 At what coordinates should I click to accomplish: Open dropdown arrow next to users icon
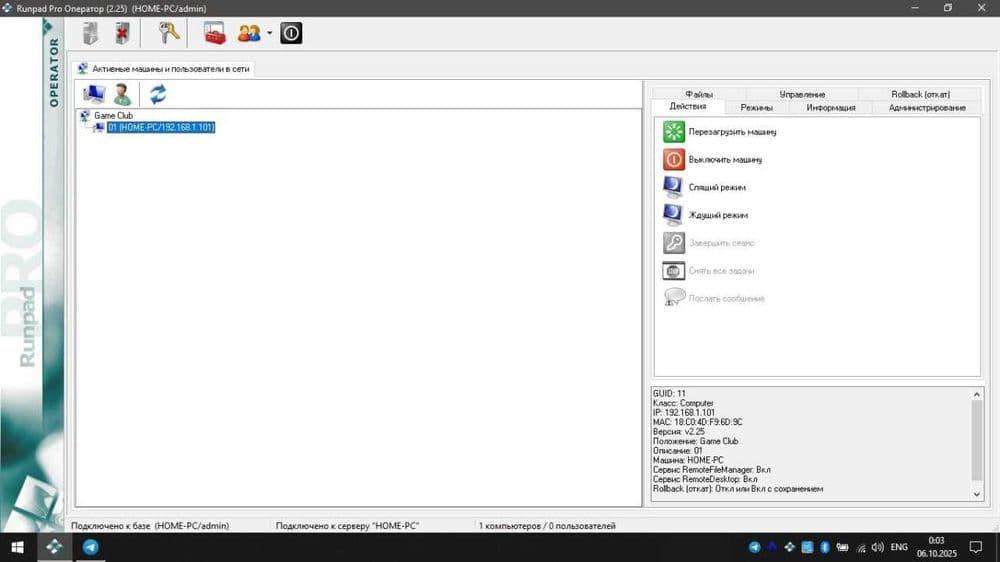pyautogui.click(x=269, y=33)
